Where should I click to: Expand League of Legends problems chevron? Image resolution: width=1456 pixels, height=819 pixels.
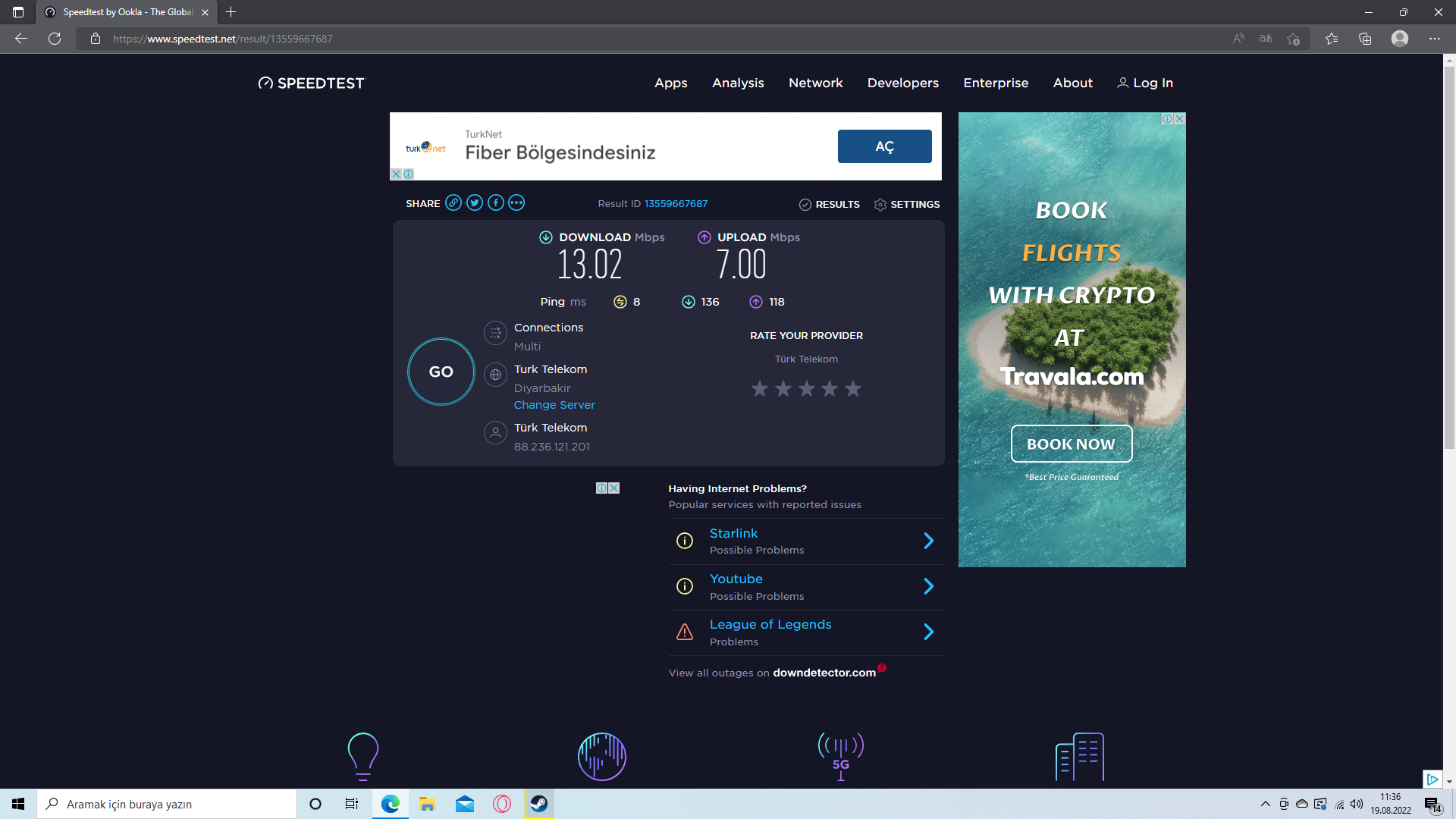click(928, 632)
